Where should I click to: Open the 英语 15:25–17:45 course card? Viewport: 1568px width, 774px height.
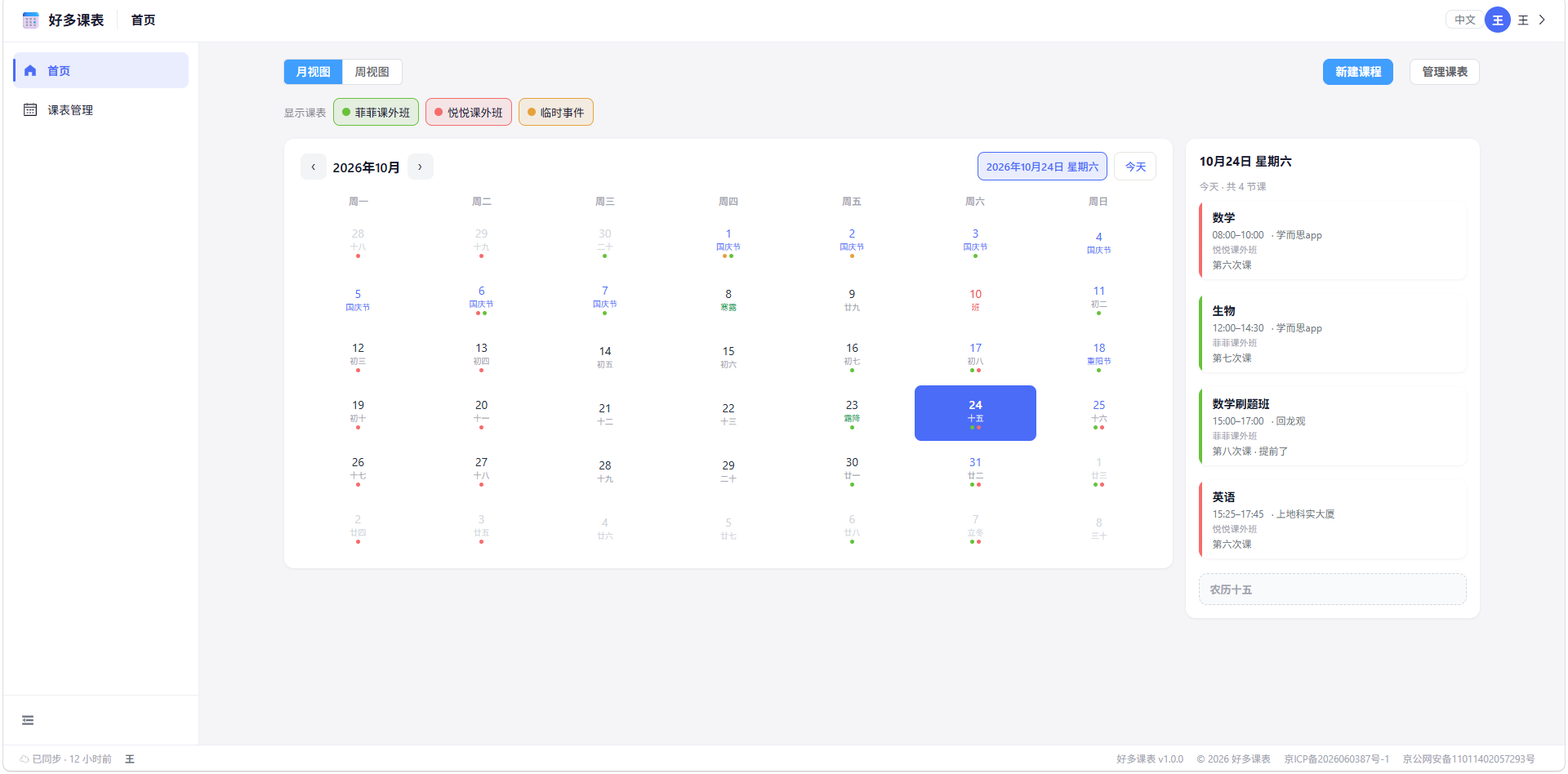click(1333, 520)
